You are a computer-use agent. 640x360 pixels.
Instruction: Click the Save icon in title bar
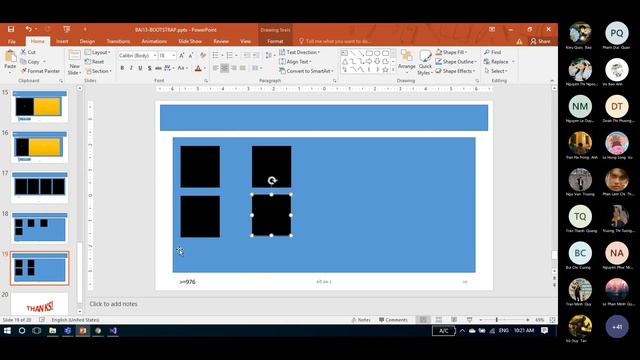tap(11, 29)
